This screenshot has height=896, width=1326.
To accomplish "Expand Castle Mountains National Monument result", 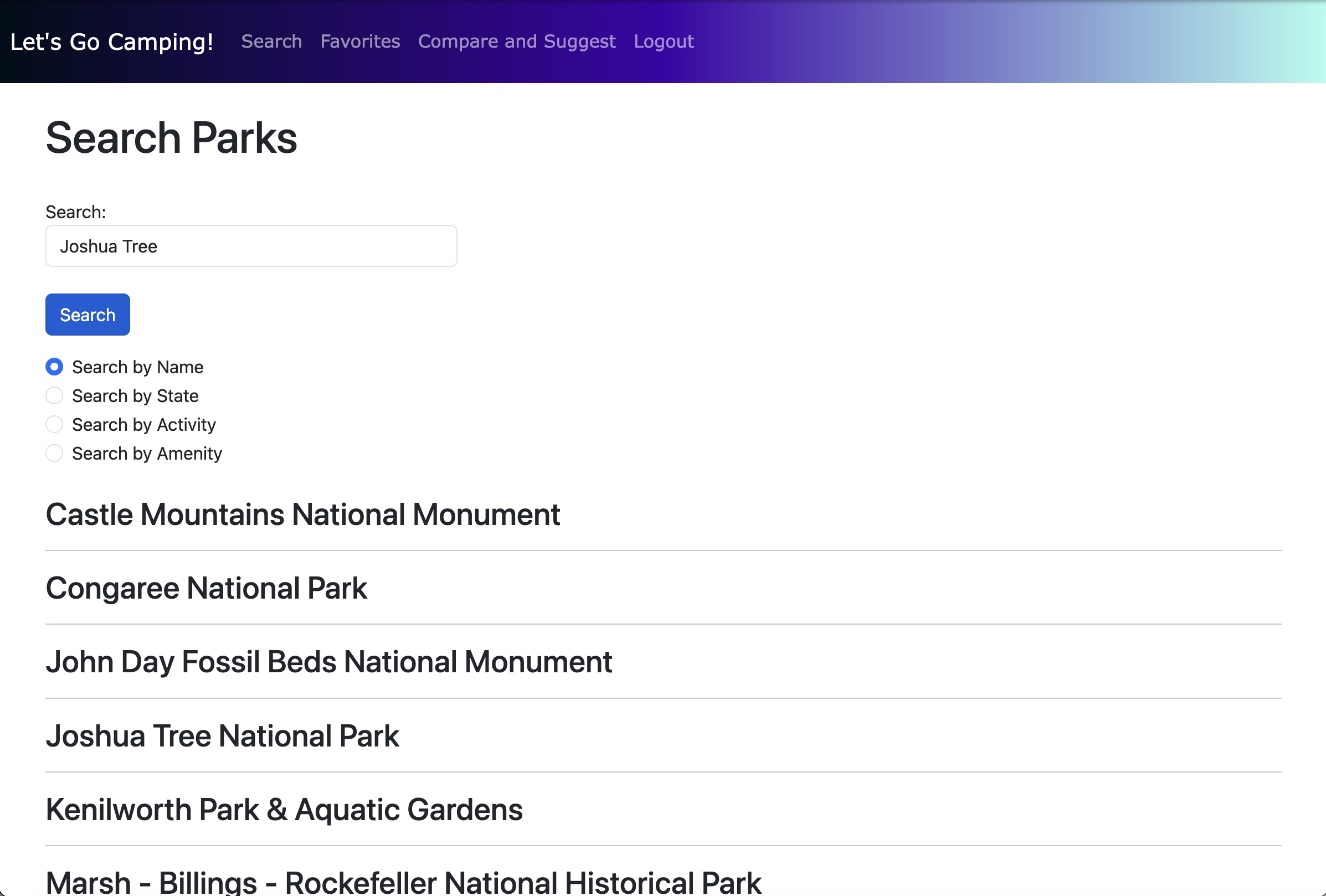I will coord(302,514).
